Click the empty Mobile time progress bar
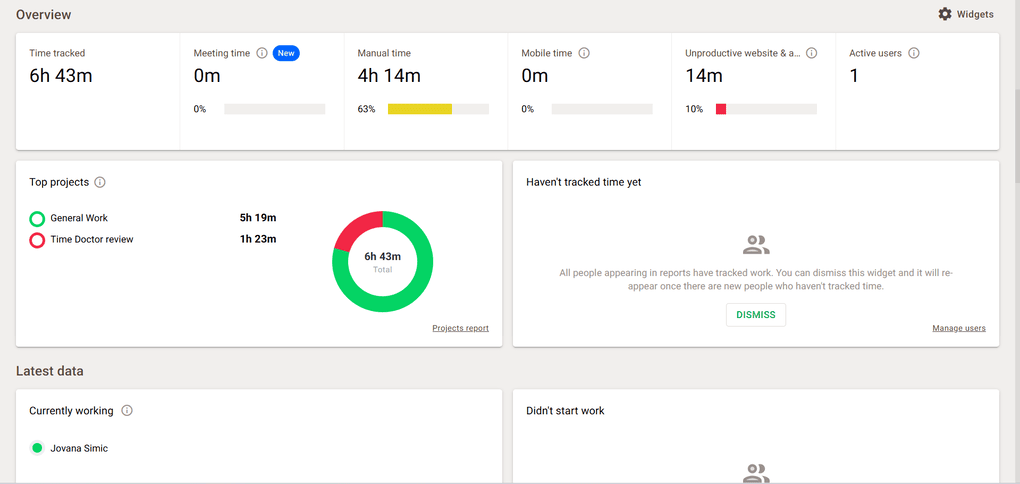This screenshot has width=1020, height=484. [x=602, y=109]
